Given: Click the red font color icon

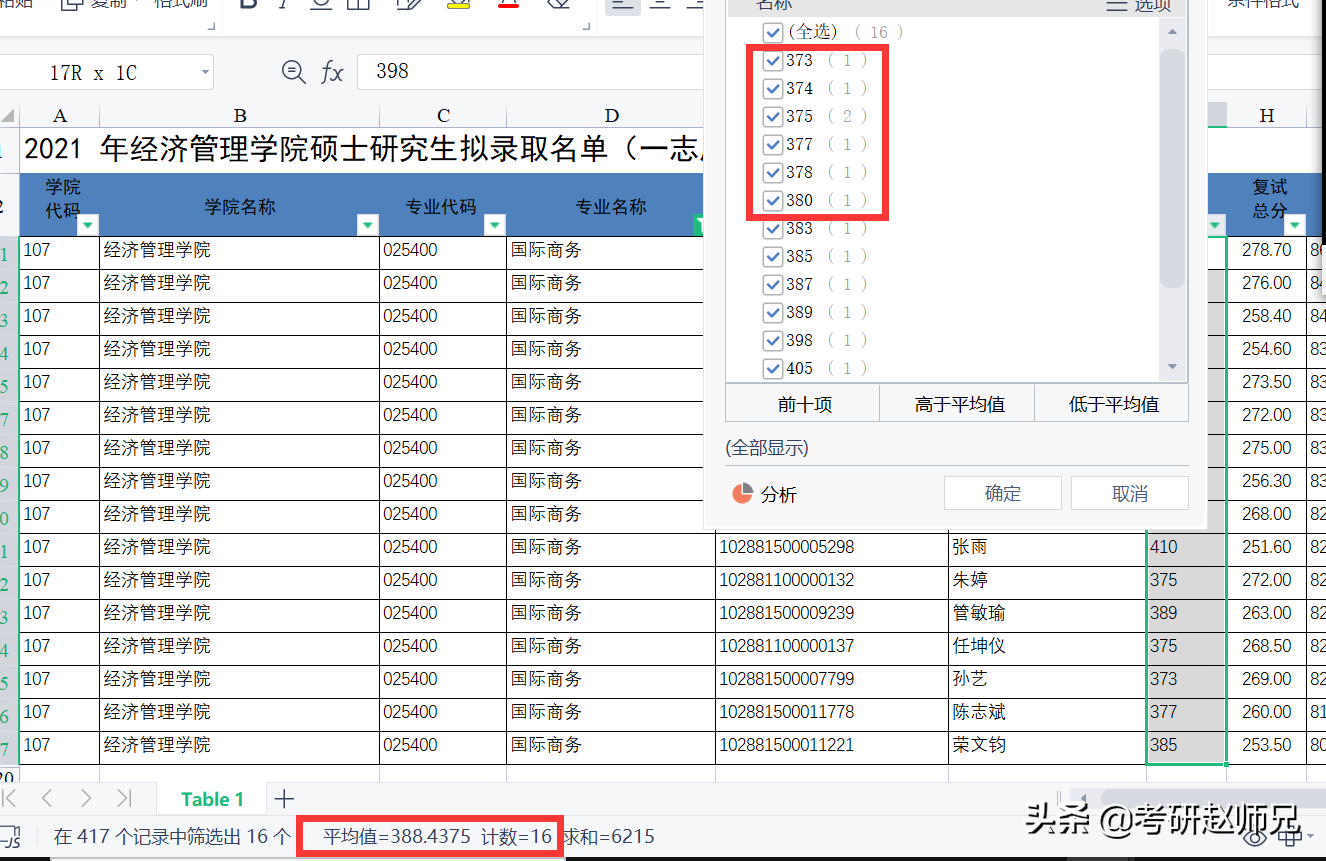Looking at the screenshot, I should [508, 6].
